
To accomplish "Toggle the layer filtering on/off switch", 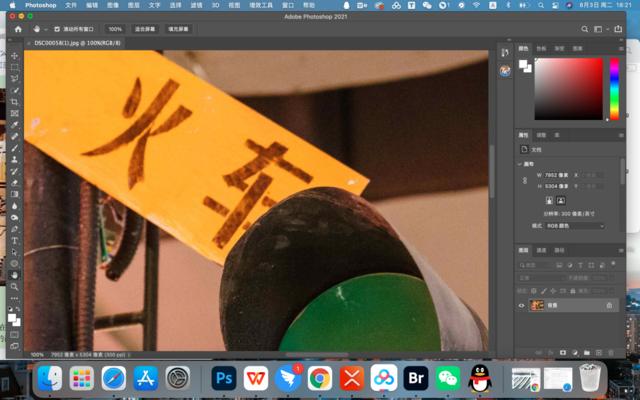I will click(x=613, y=264).
